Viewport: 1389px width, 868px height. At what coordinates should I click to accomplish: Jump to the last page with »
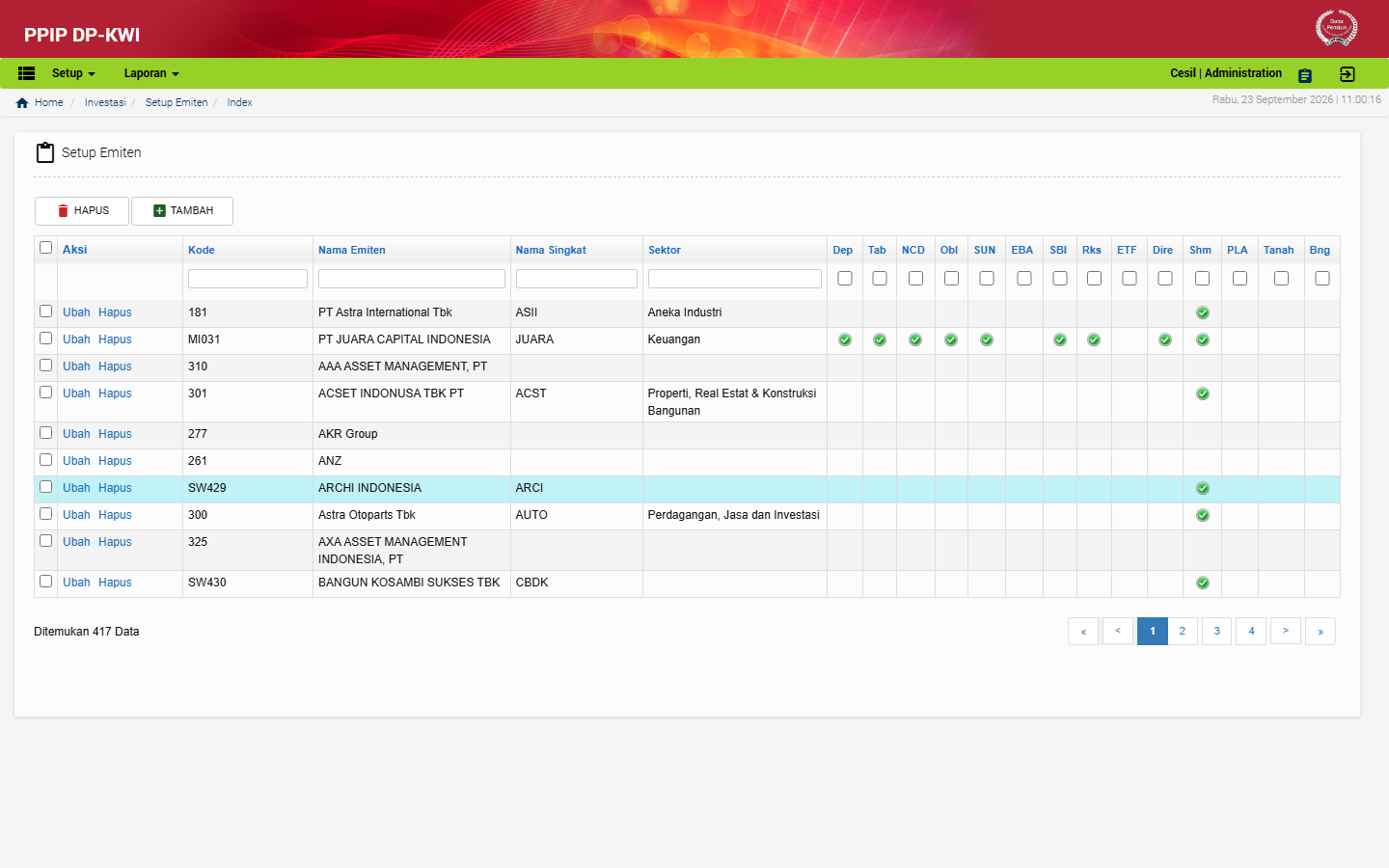pos(1321,631)
